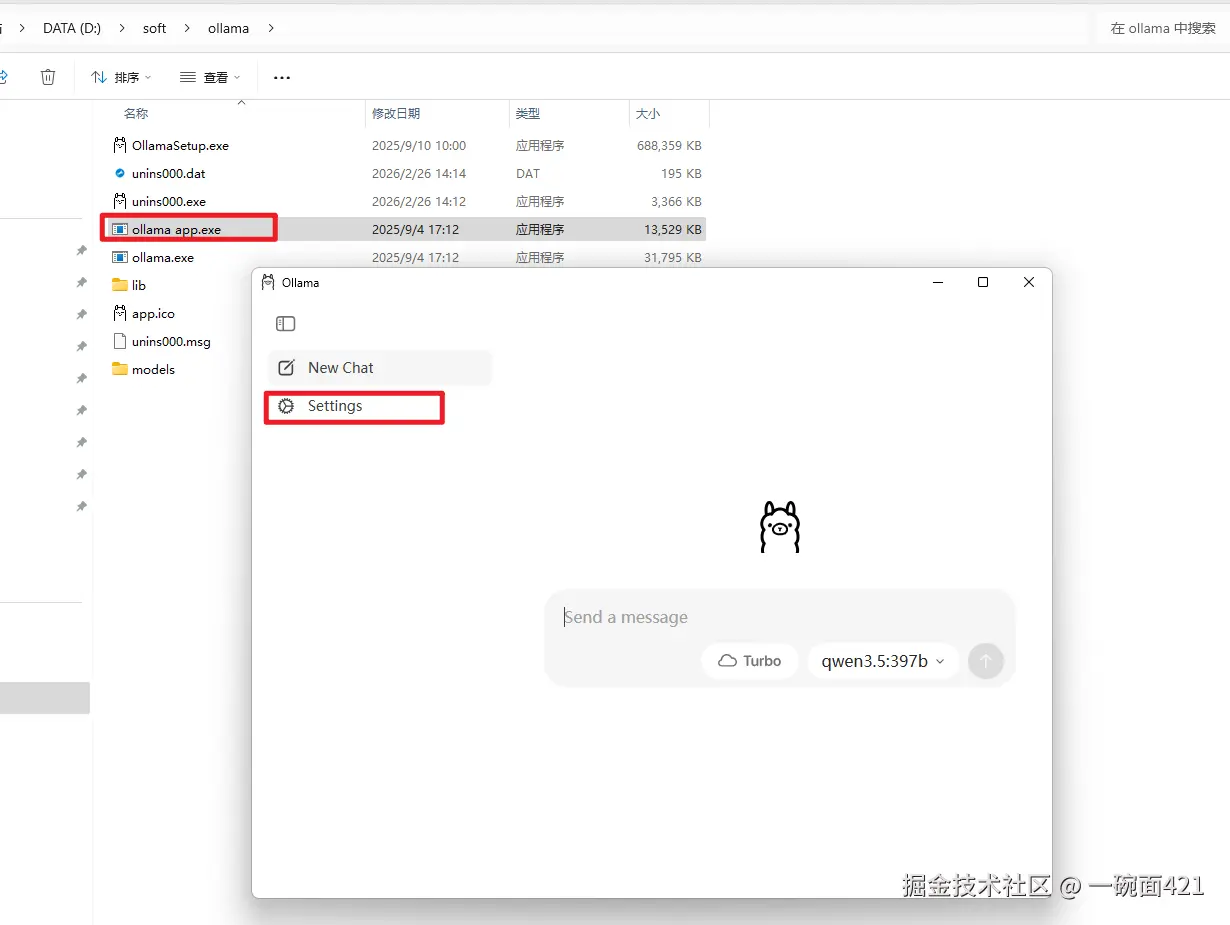This screenshot has width=1230, height=925.
Task: Click the app.ico llama icon
Action: (x=120, y=313)
